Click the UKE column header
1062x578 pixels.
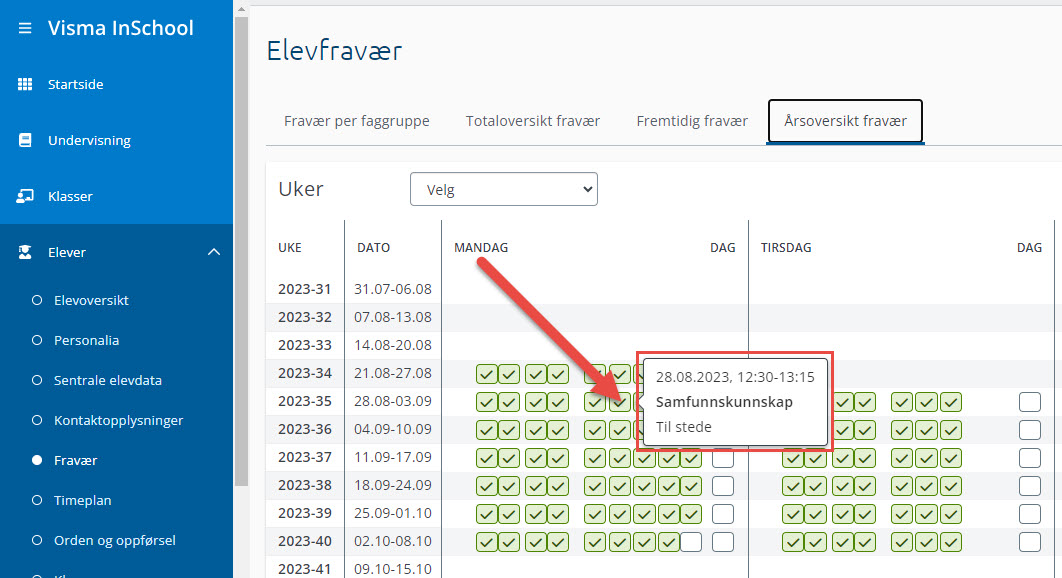(x=290, y=248)
